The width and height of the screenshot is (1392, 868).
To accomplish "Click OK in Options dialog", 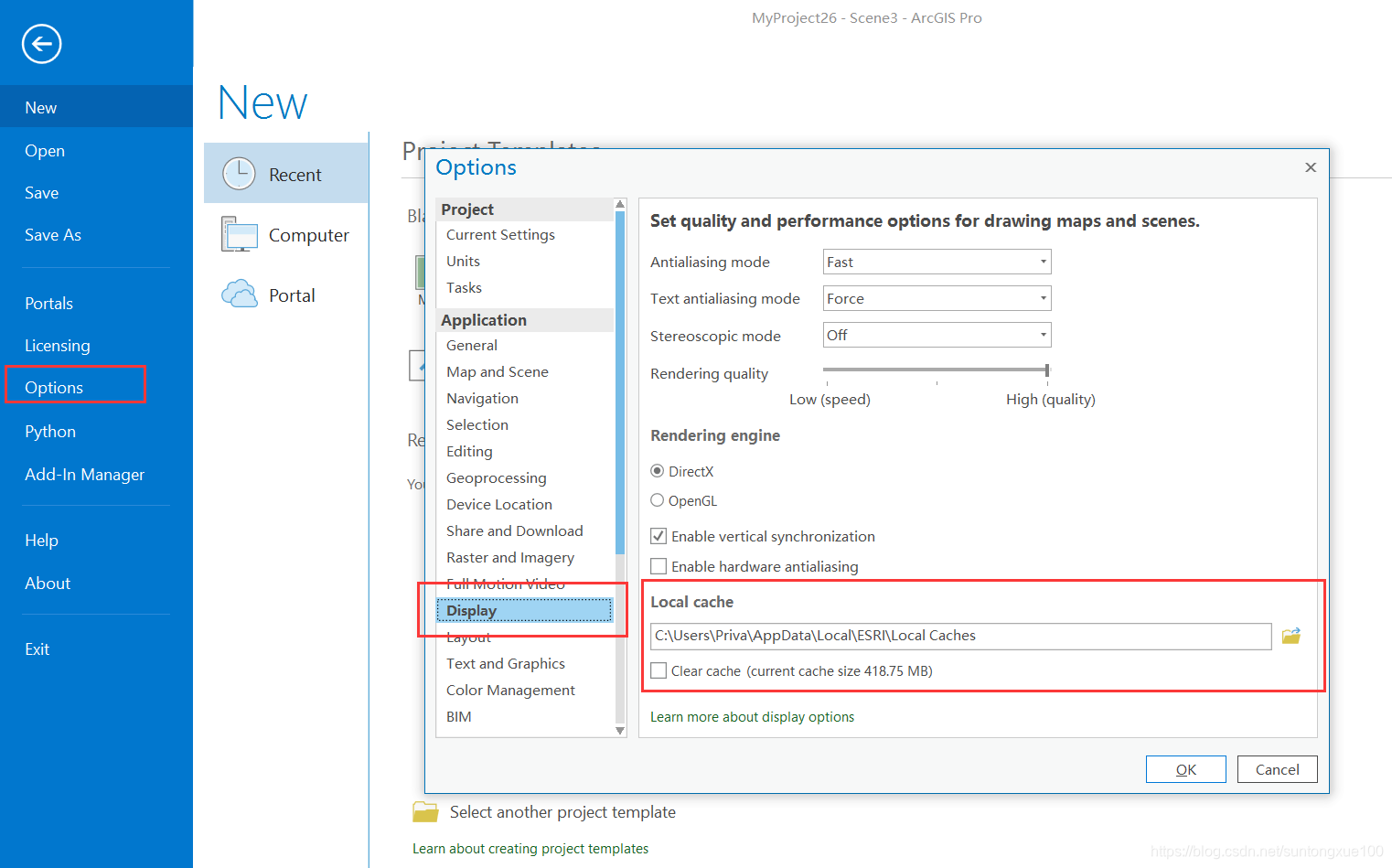I will (x=1186, y=769).
